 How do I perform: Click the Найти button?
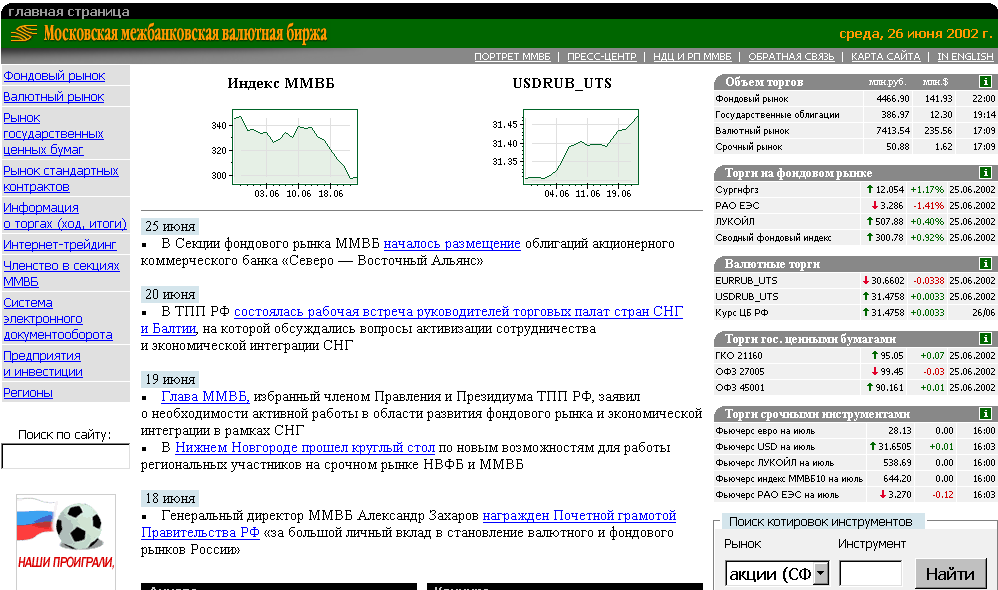click(x=950, y=574)
